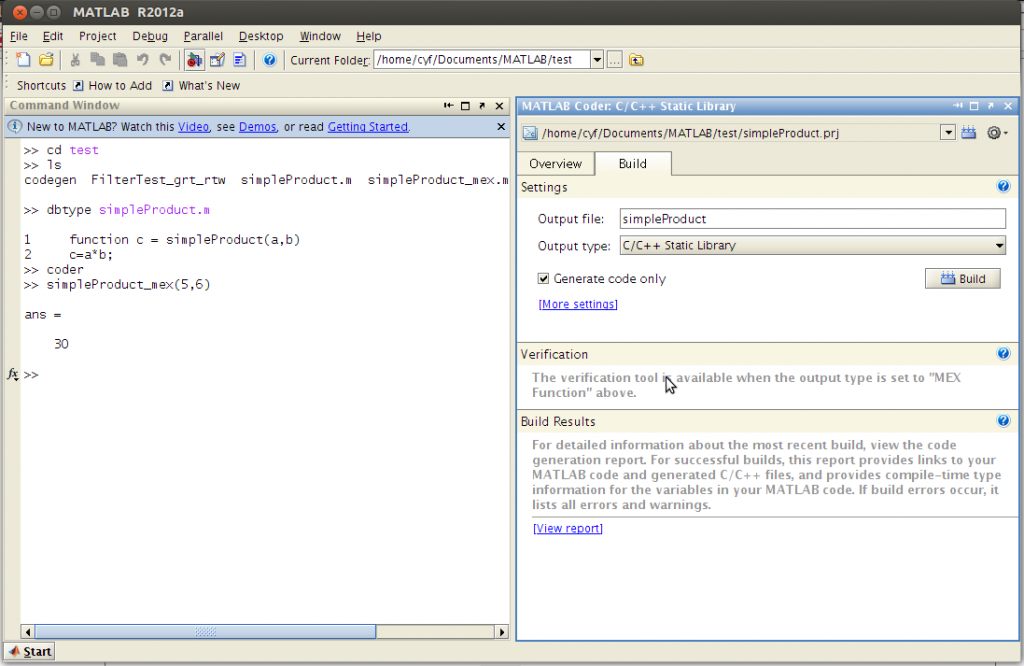Create a new file using the toolbar icon
This screenshot has height=666, width=1024.
pos(23,59)
